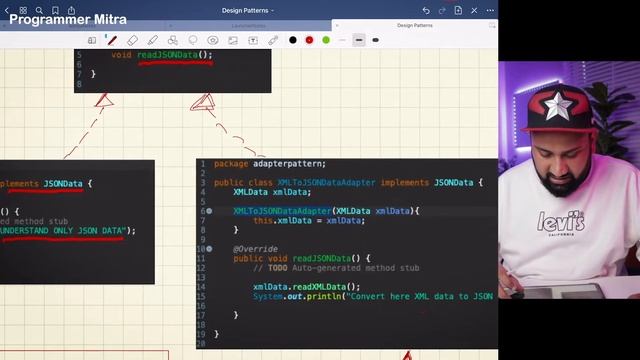Open the three-dot more options menu
The image size is (640, 360).
tap(490, 11)
